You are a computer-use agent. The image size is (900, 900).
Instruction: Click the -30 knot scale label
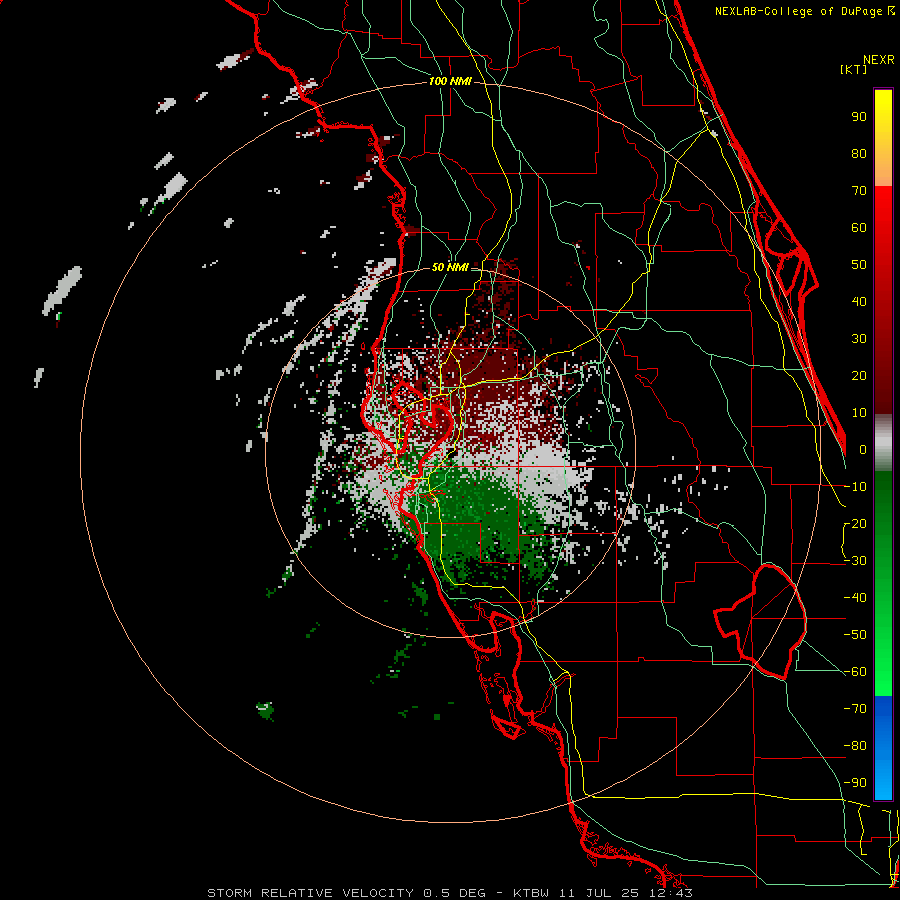click(855, 561)
